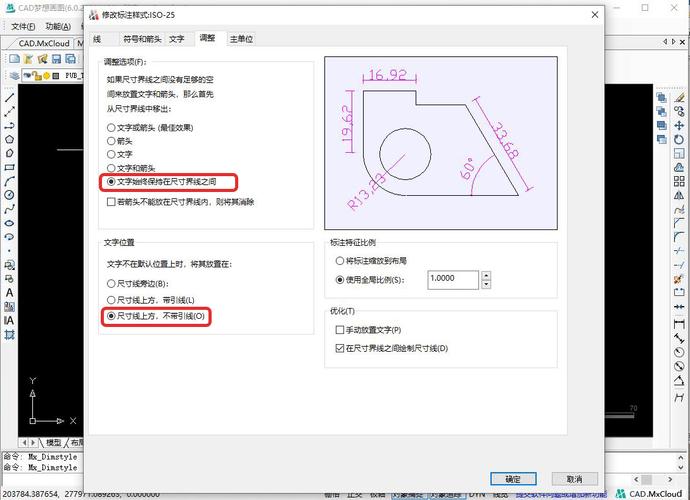Select the CAD.MxCloud document tab
690x500 pixels.
[44, 43]
